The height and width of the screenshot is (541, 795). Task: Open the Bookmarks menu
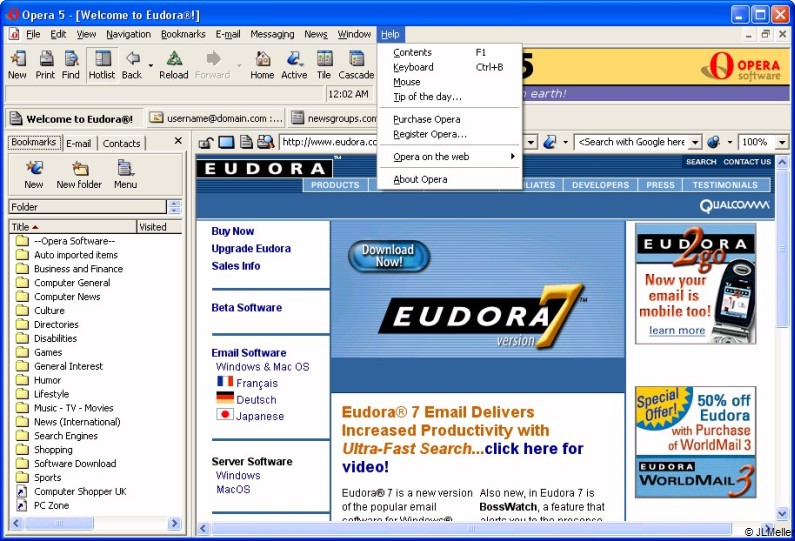click(x=183, y=34)
